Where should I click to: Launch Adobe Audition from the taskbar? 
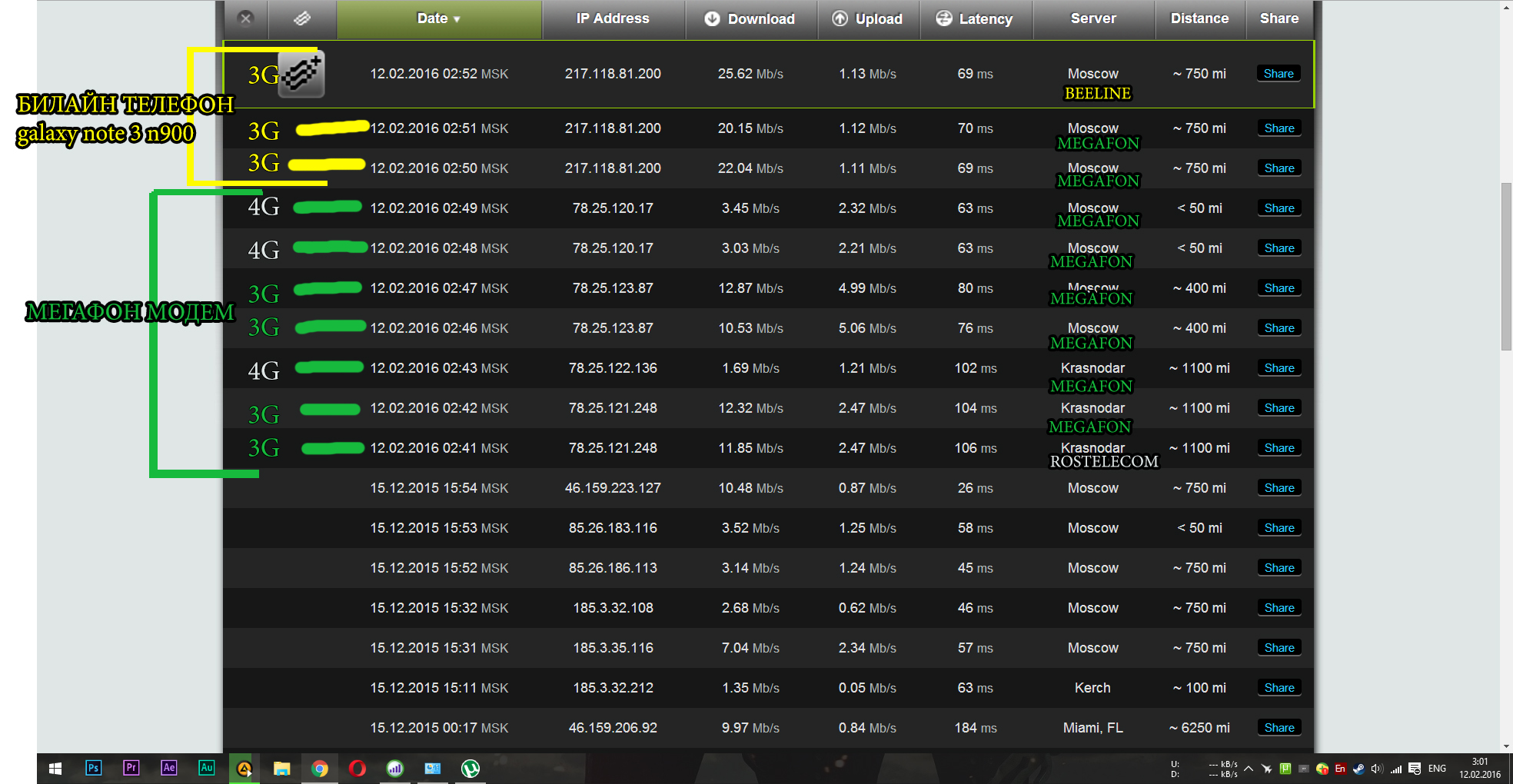point(206,768)
